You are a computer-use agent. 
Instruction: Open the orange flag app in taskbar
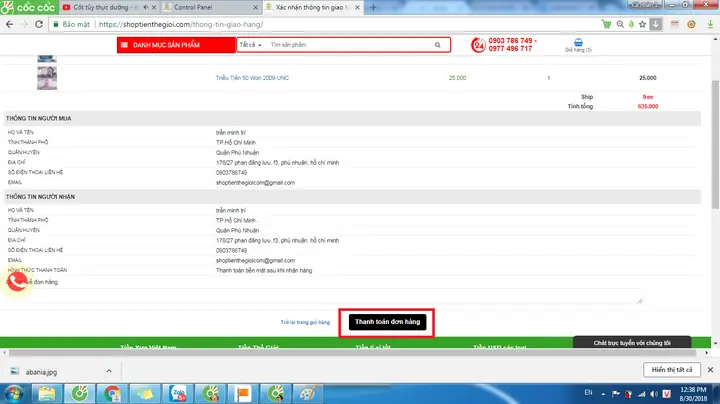(243, 394)
